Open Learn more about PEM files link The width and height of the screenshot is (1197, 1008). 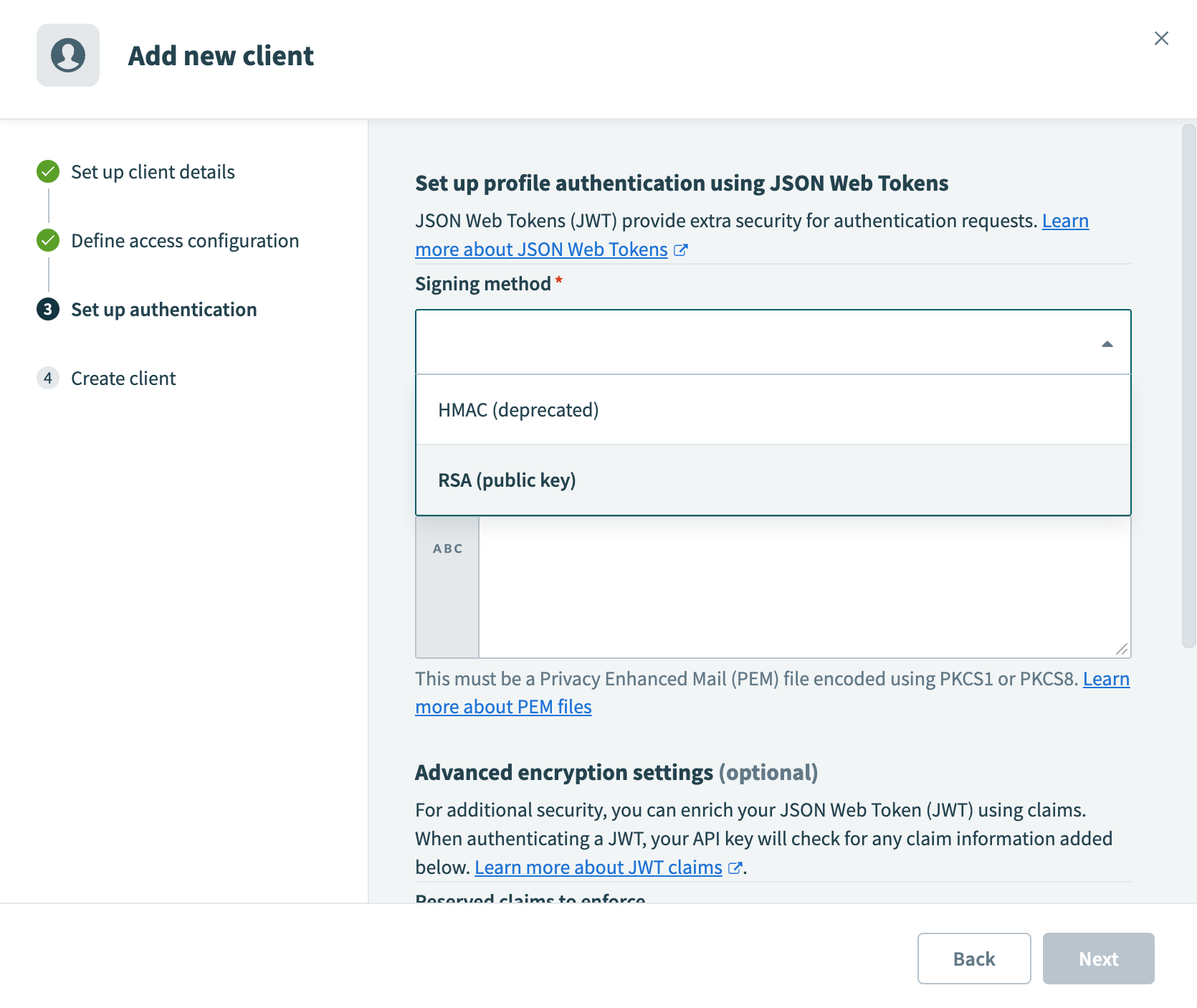503,706
